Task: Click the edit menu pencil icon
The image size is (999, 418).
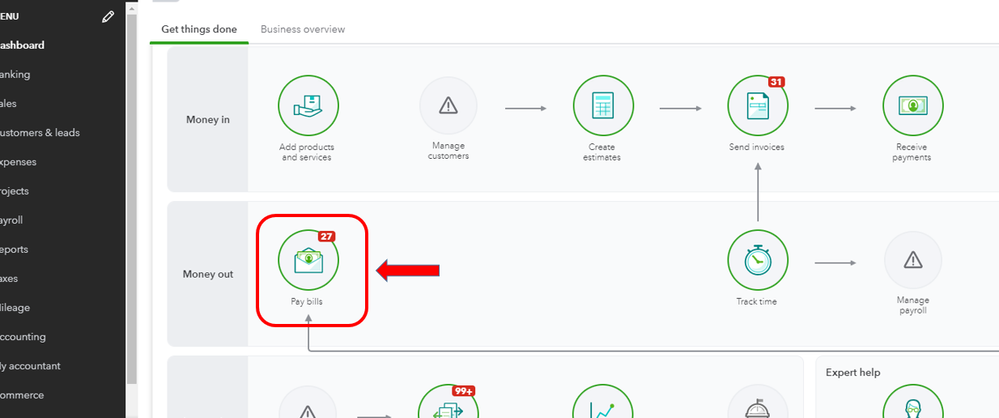Action: click(108, 17)
